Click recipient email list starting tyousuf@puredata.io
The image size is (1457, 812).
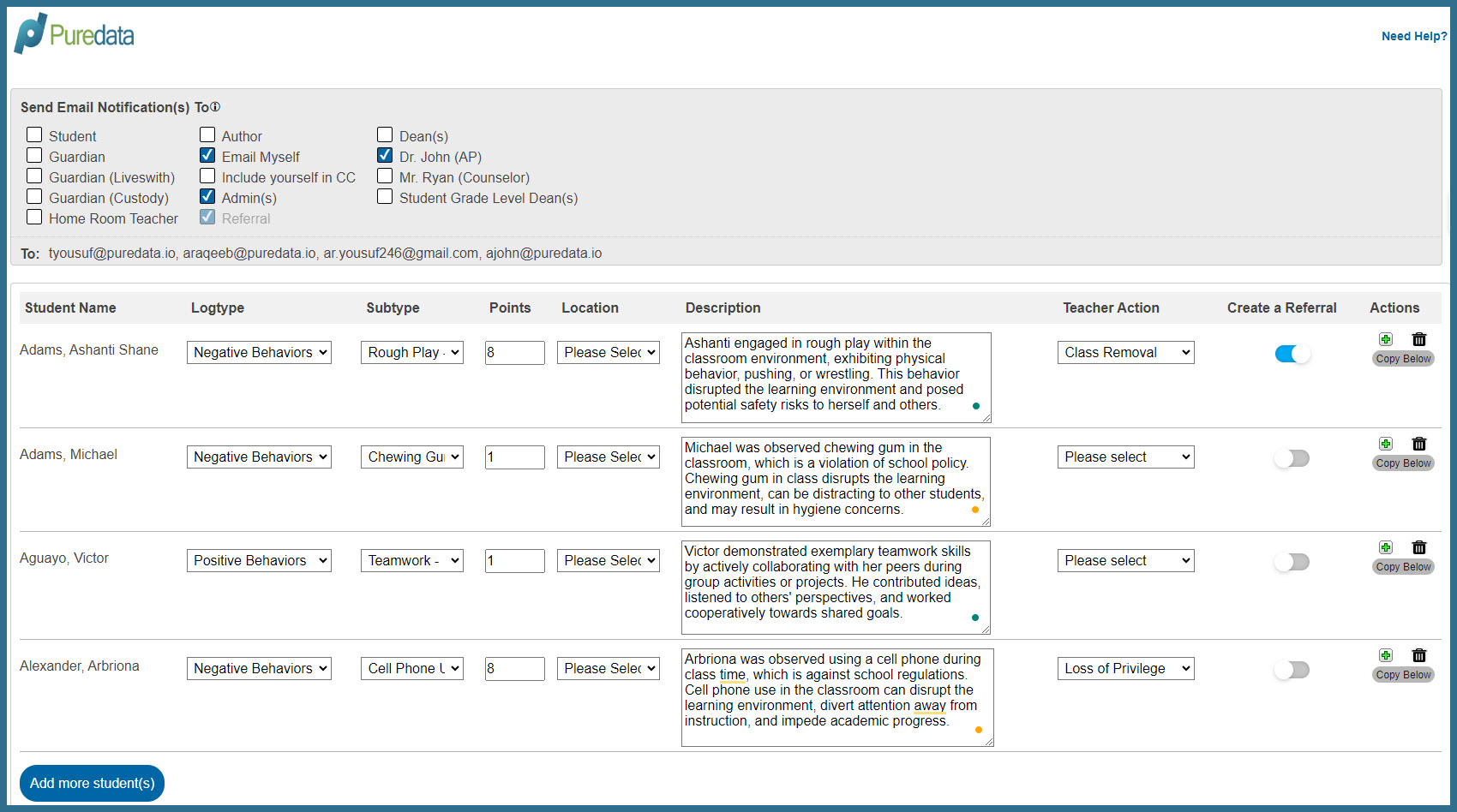click(x=325, y=253)
